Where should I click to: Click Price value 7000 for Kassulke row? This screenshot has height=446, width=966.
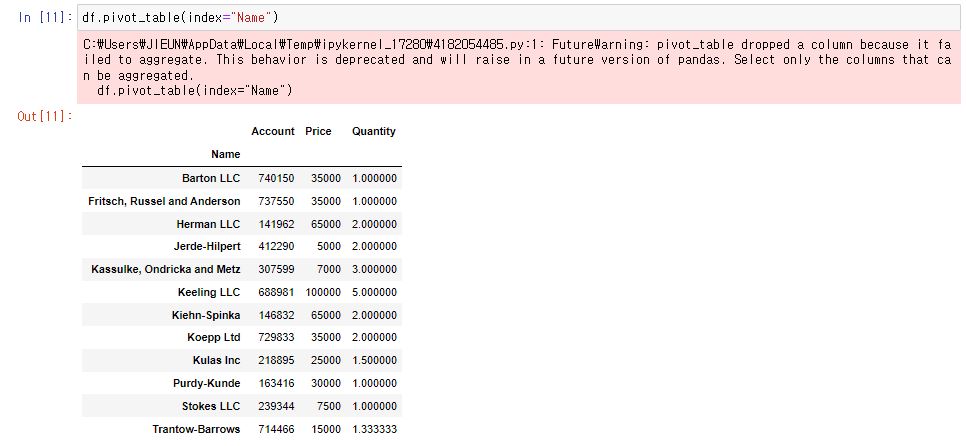point(330,269)
